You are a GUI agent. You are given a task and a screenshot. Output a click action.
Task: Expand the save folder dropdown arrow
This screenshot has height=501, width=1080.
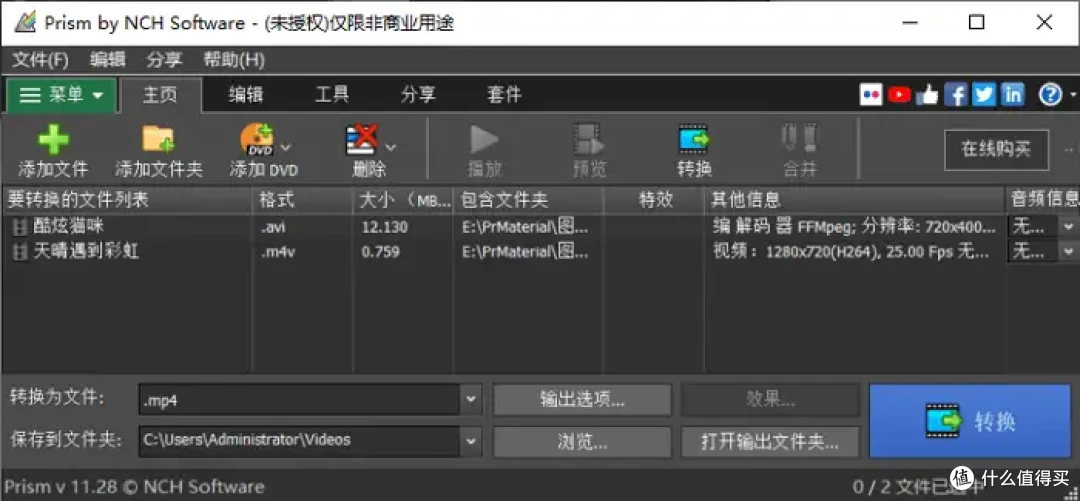point(471,440)
